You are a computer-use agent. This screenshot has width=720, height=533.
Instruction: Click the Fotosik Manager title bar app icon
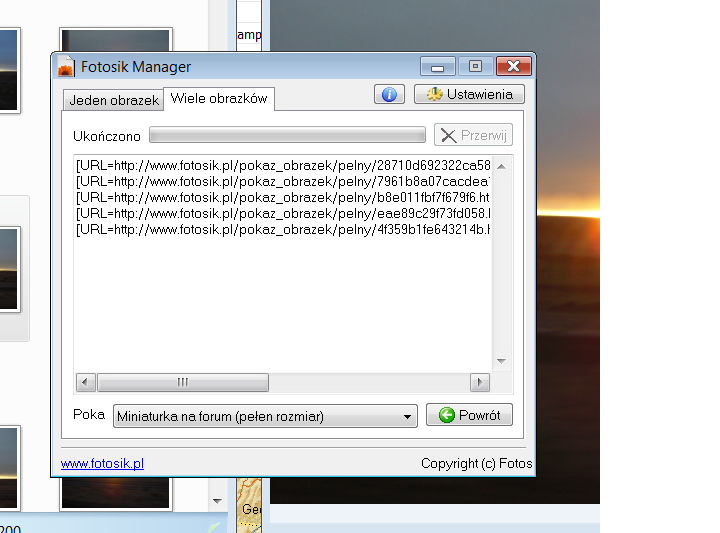66,67
